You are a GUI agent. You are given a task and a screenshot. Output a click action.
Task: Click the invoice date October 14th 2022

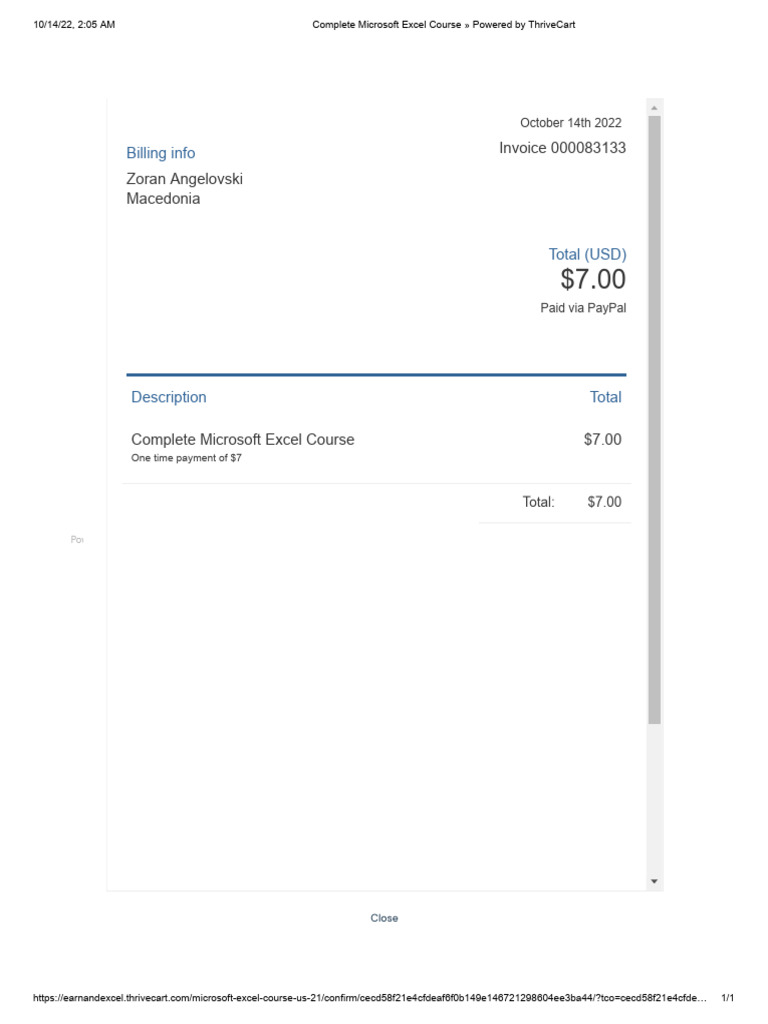(x=570, y=123)
